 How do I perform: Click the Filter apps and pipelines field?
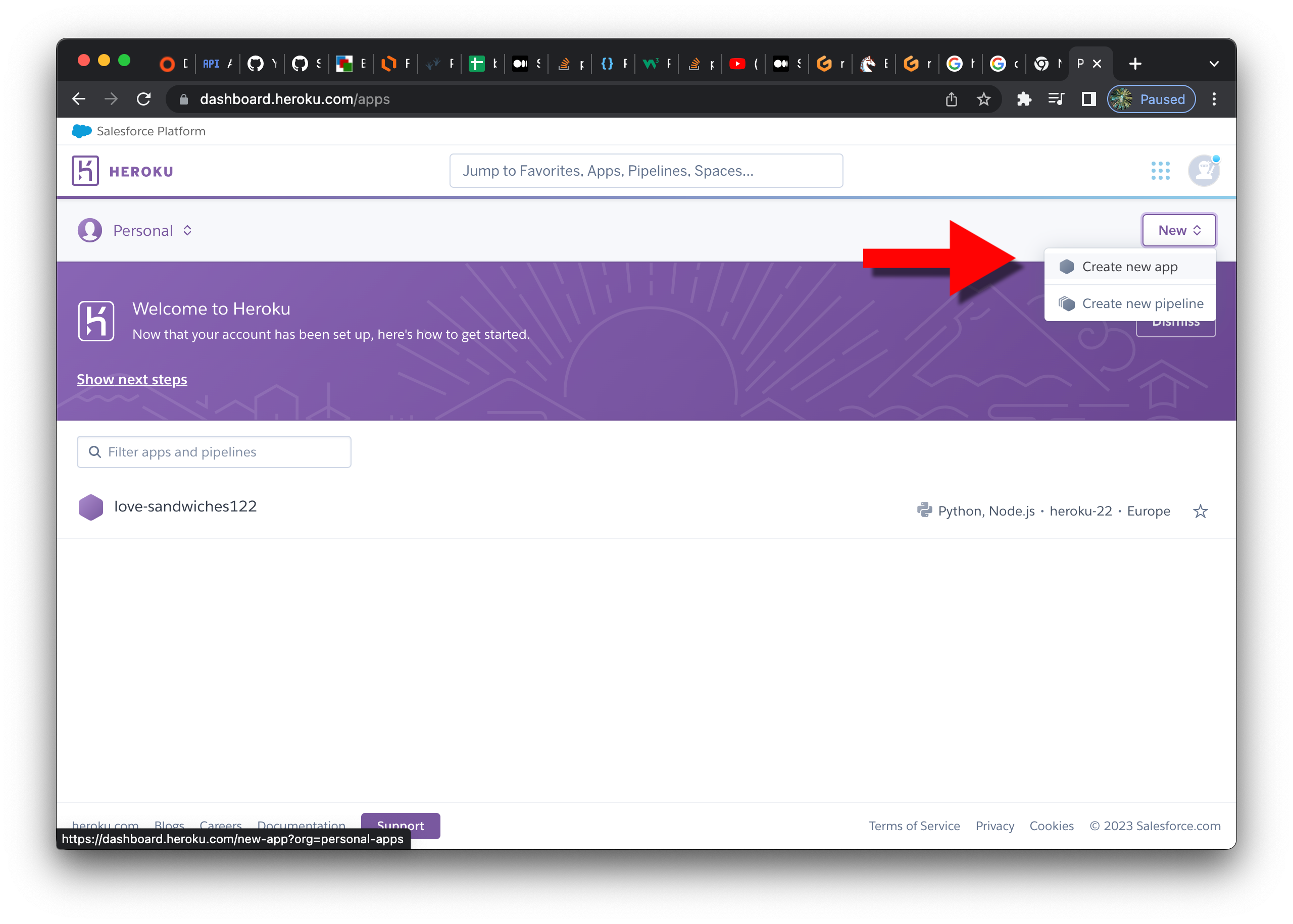pos(214,452)
